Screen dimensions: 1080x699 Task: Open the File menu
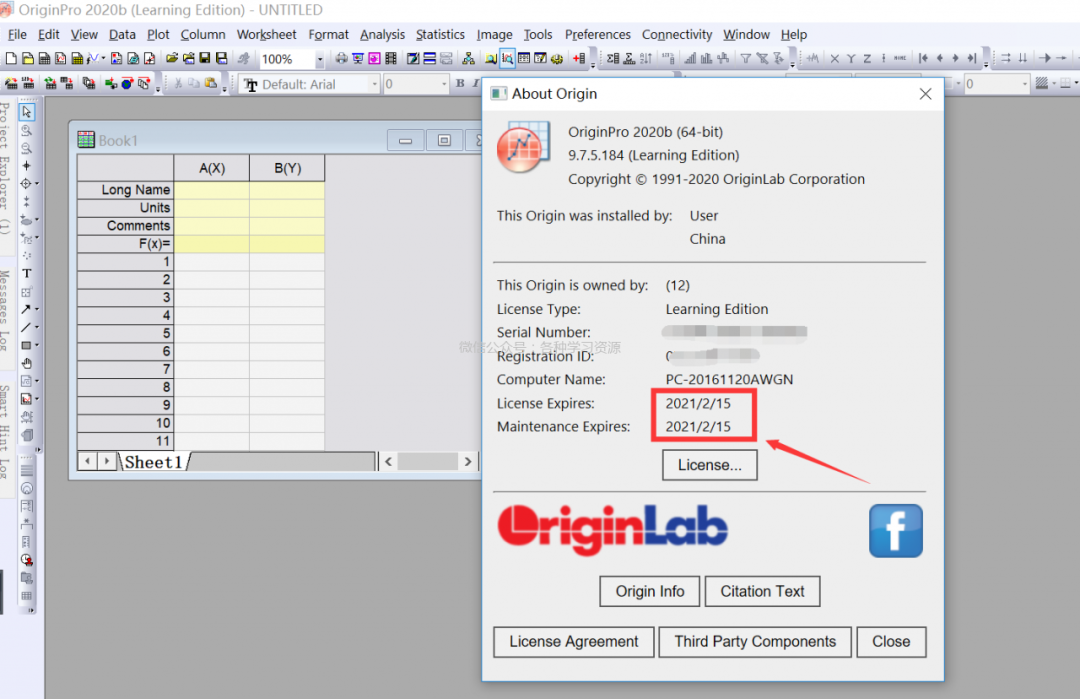point(17,34)
